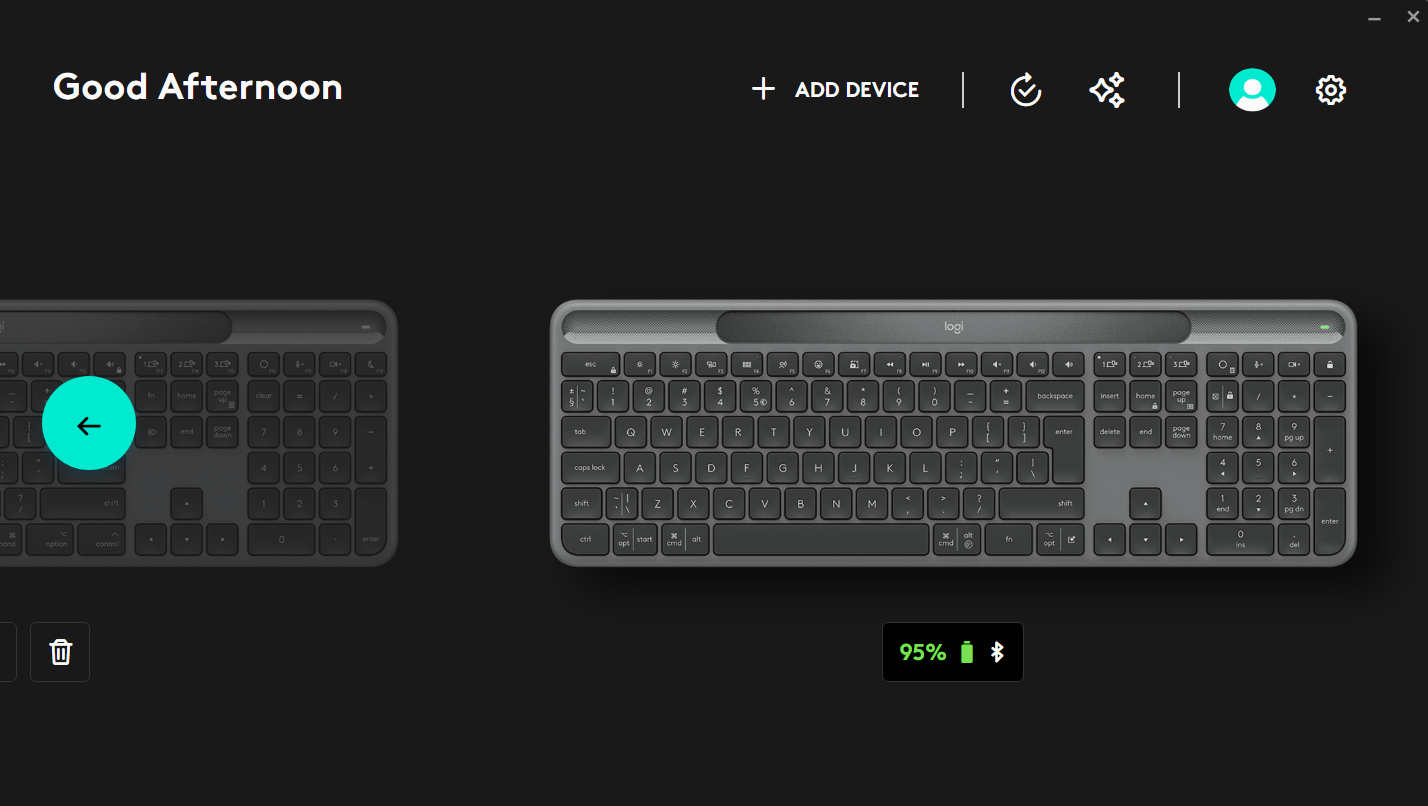The width and height of the screenshot is (1428, 806).
Task: Click the backspace key on the active keyboard
Action: 1054,396
